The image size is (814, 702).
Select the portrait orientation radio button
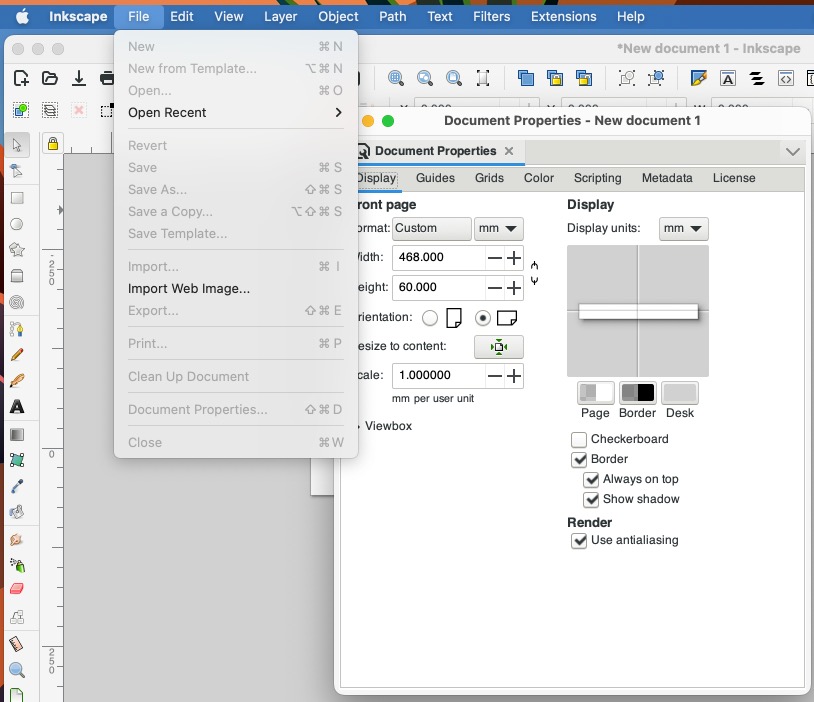(430, 318)
